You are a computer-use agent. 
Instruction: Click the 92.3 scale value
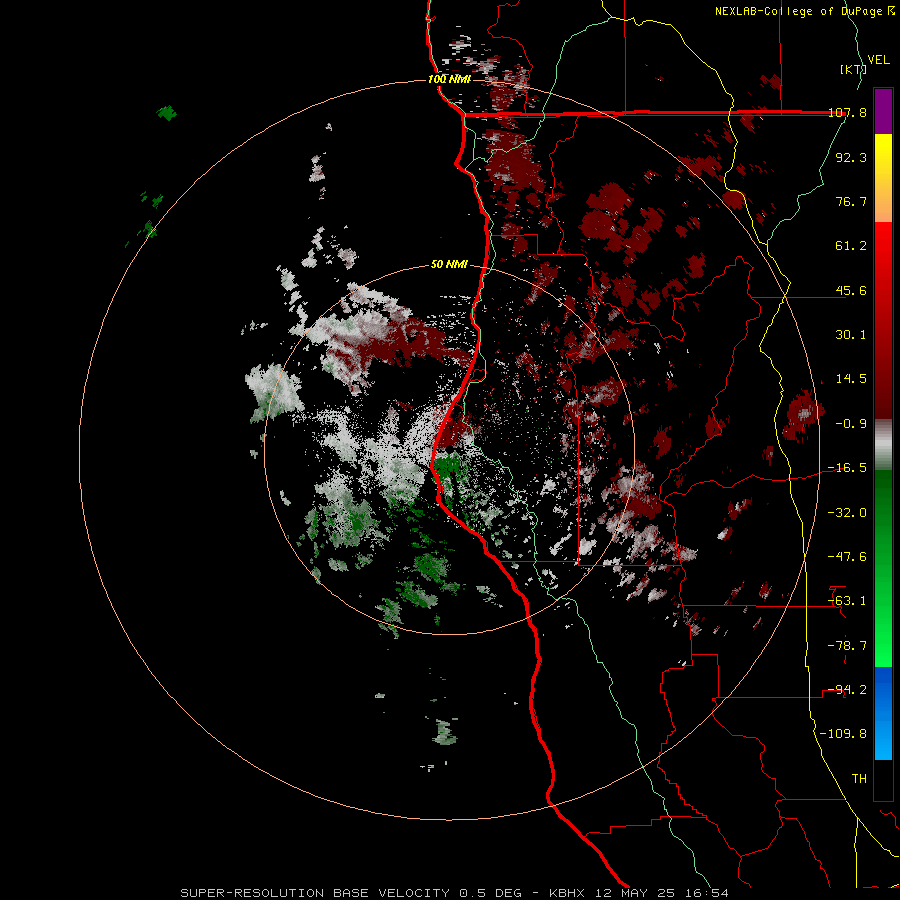pos(851,157)
